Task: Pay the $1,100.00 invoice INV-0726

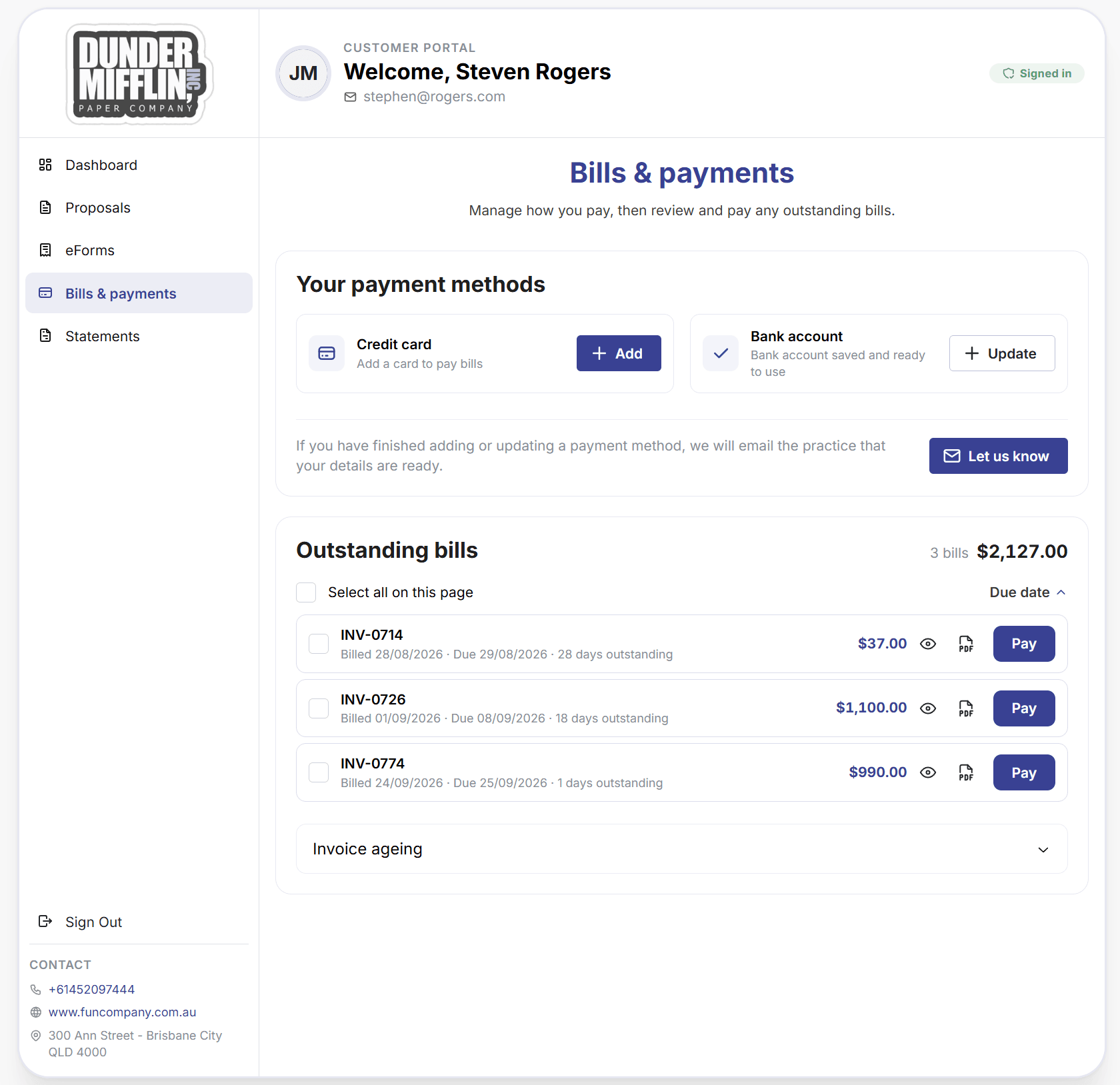Action: 1024,708
